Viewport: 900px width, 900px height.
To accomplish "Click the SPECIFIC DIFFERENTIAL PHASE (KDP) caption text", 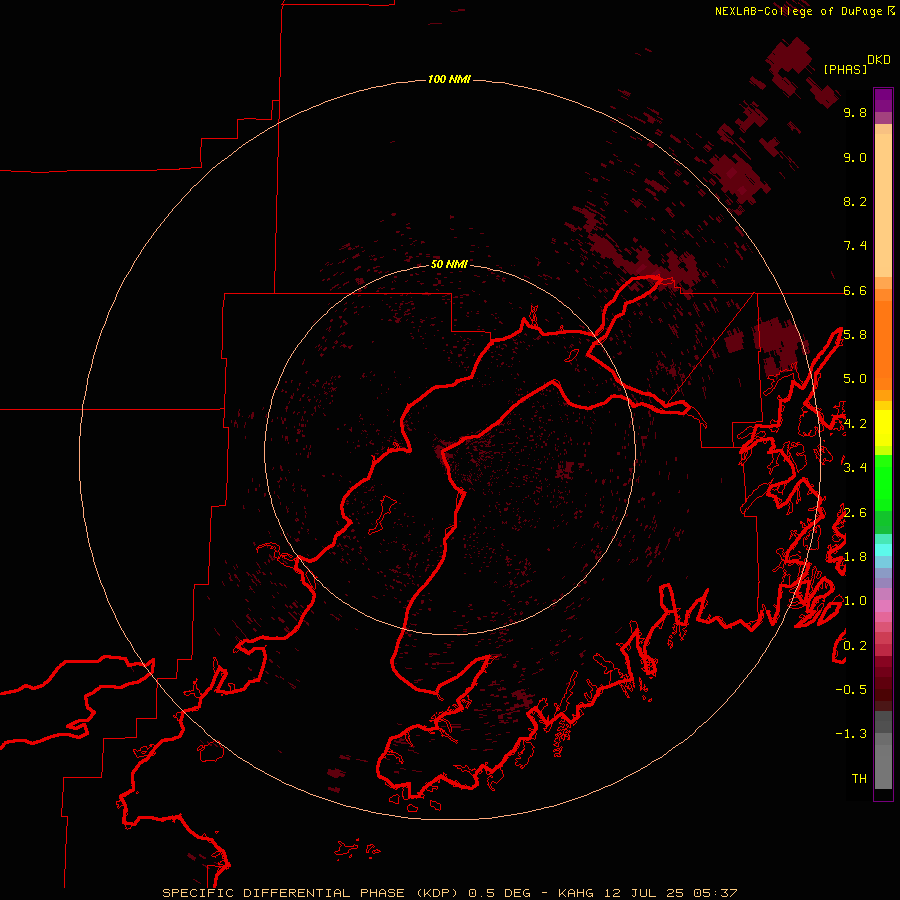I will [311, 893].
